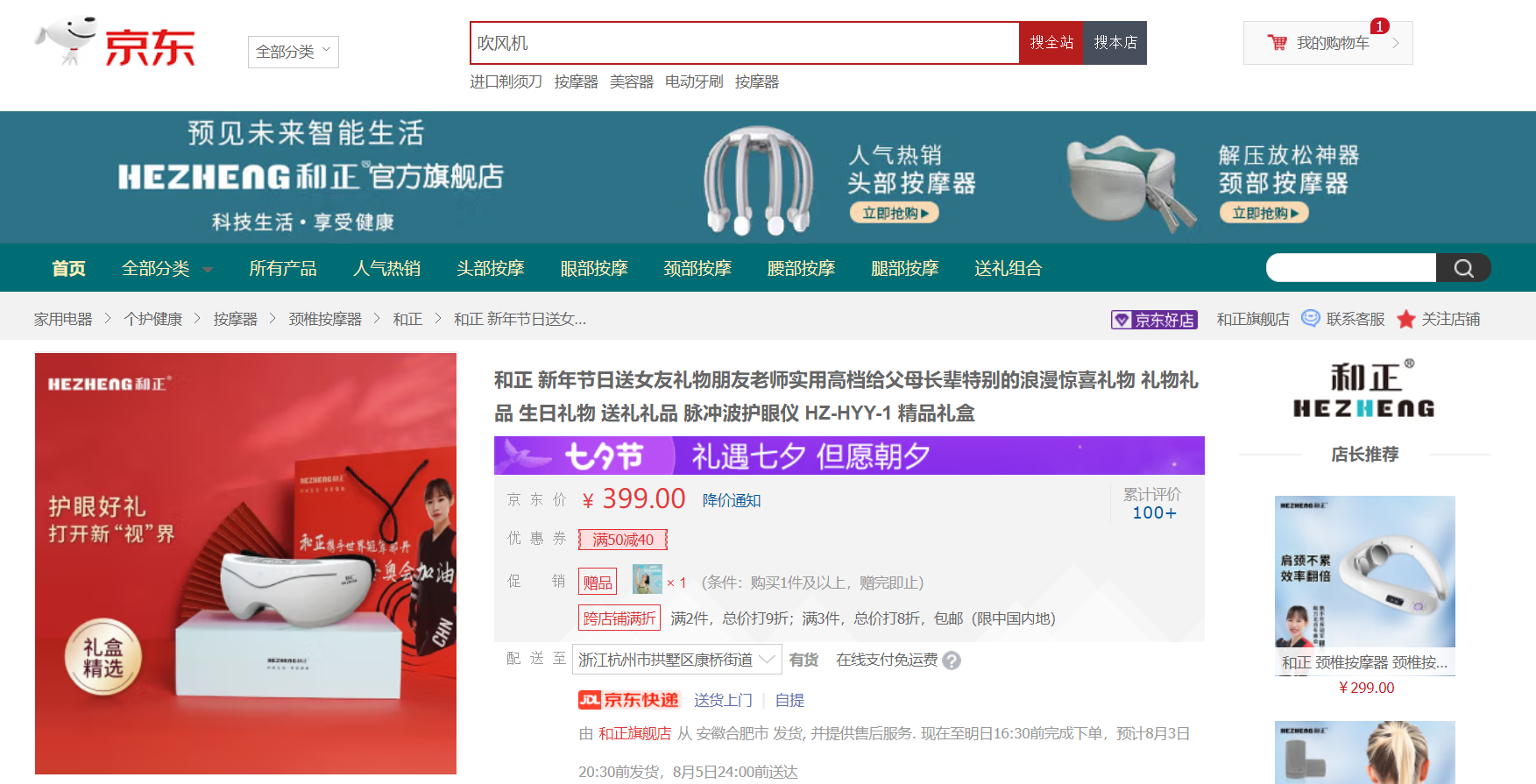Open the delivery address dropdown
The height and width of the screenshot is (784, 1536).
point(676,660)
